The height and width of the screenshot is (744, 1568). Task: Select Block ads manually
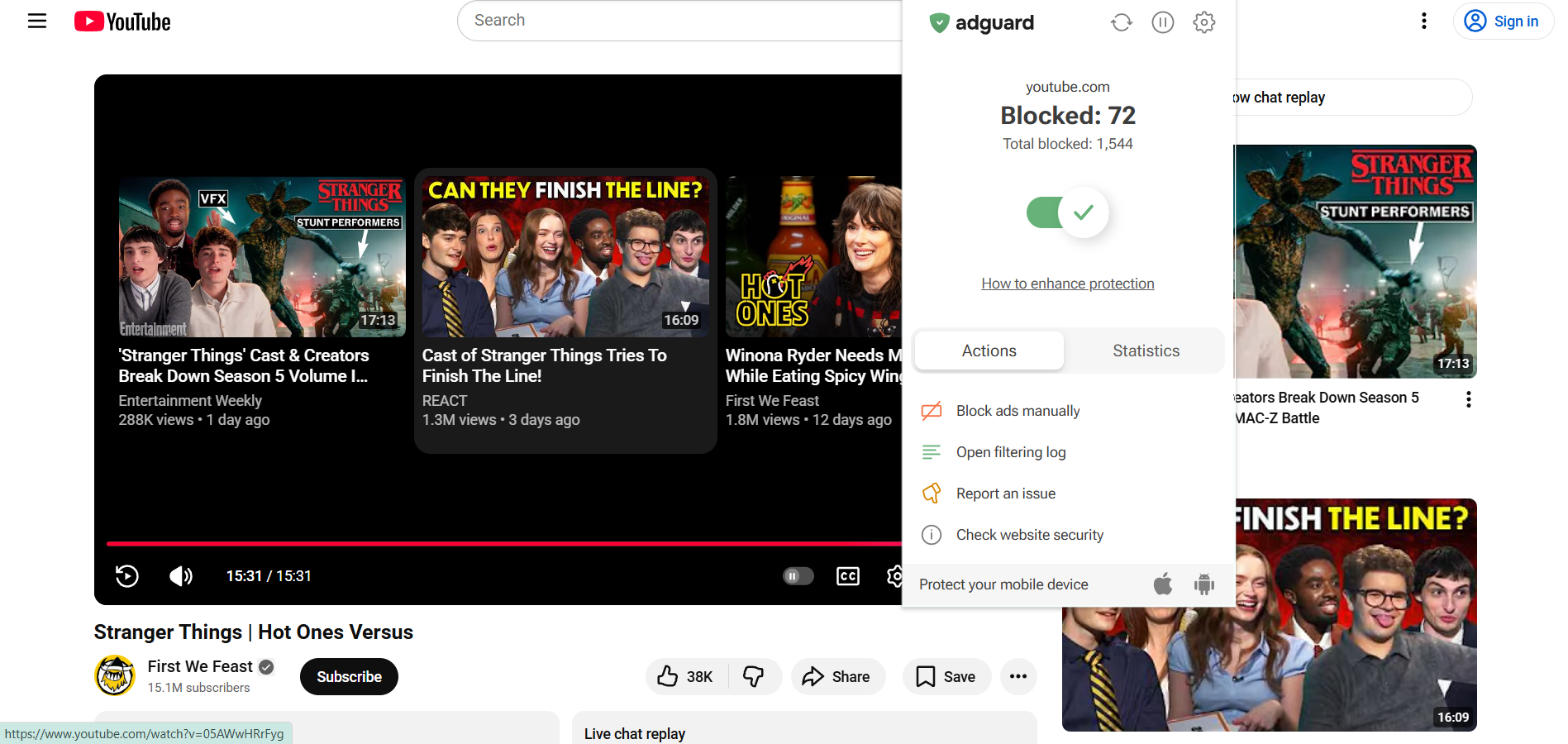click(1018, 410)
